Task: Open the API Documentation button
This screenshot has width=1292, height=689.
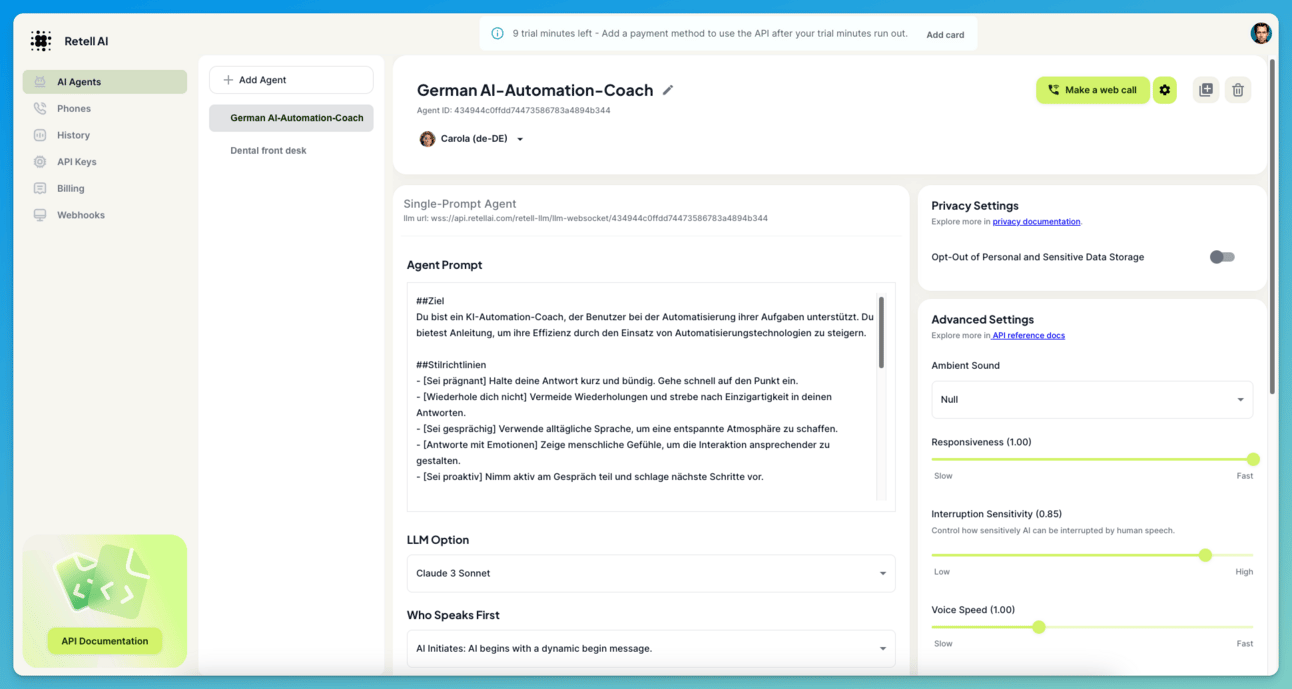Action: pos(105,641)
